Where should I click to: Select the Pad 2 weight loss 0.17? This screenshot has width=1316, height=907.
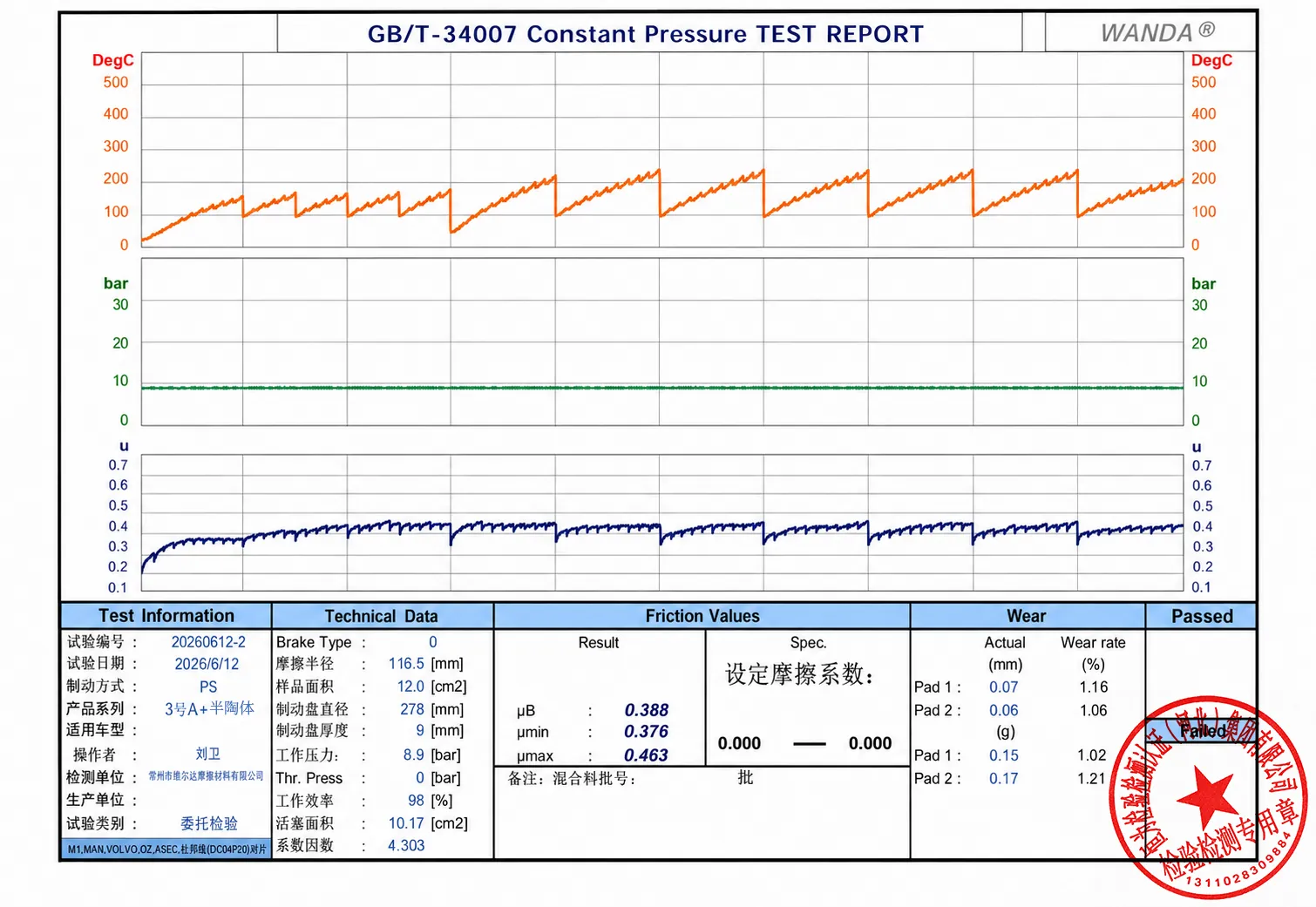click(1004, 778)
